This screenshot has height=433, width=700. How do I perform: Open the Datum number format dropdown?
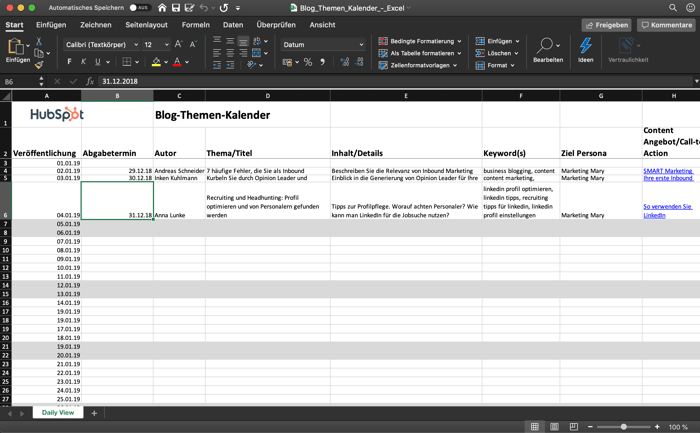click(x=322, y=44)
